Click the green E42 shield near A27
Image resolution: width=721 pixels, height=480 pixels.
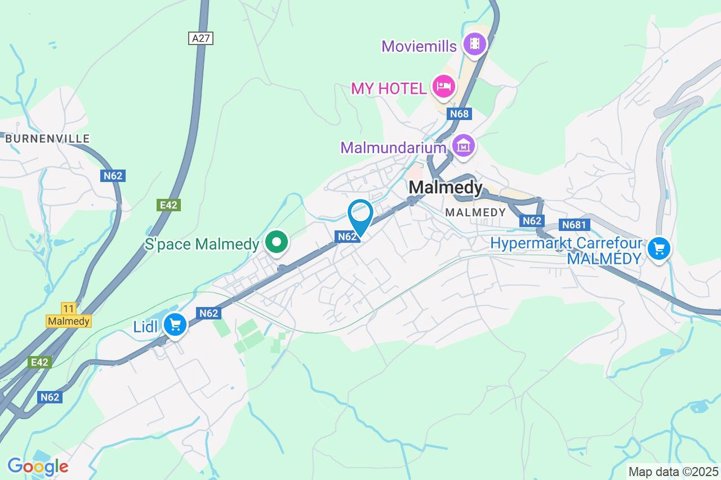click(x=169, y=205)
